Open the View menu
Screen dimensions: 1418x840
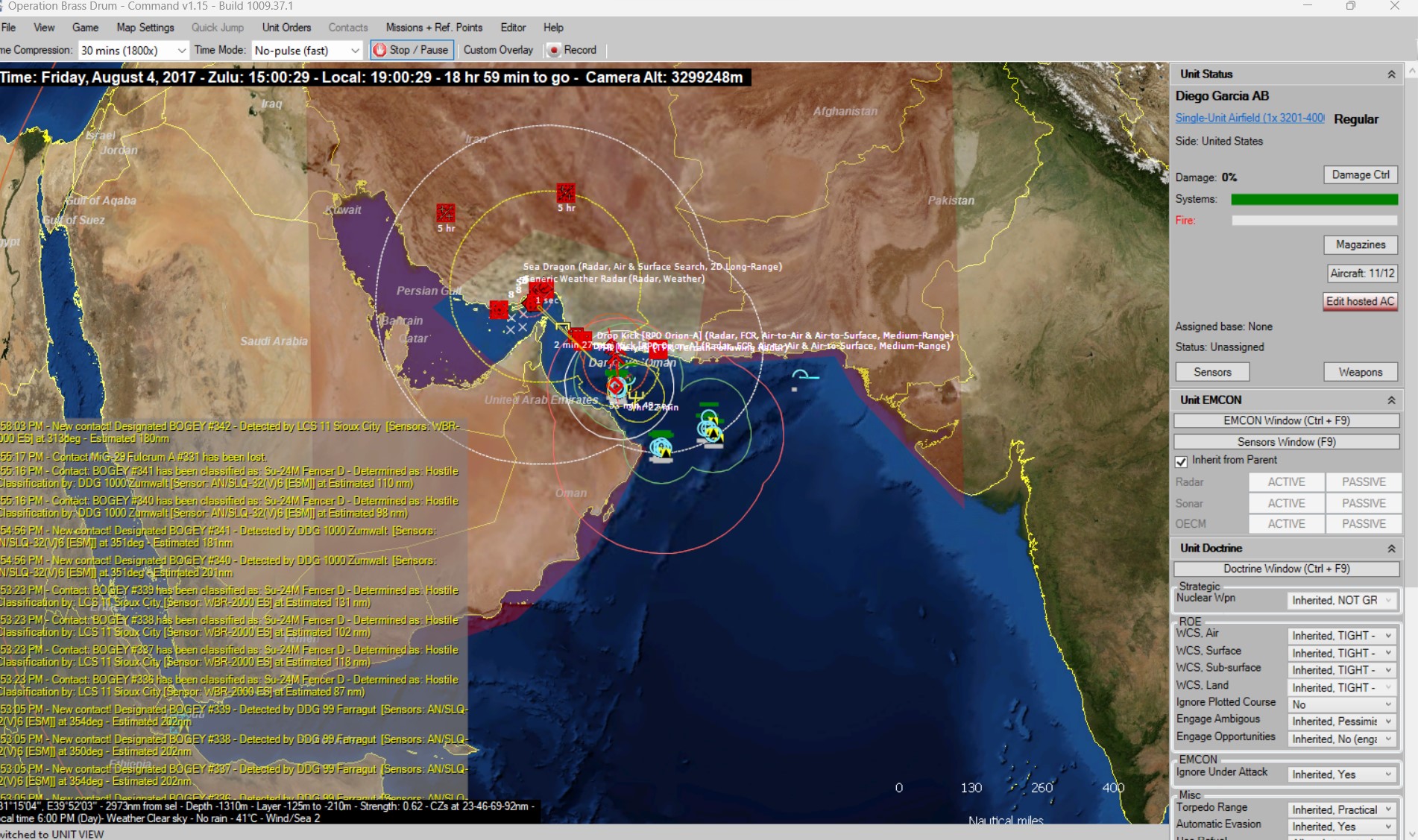[x=44, y=28]
